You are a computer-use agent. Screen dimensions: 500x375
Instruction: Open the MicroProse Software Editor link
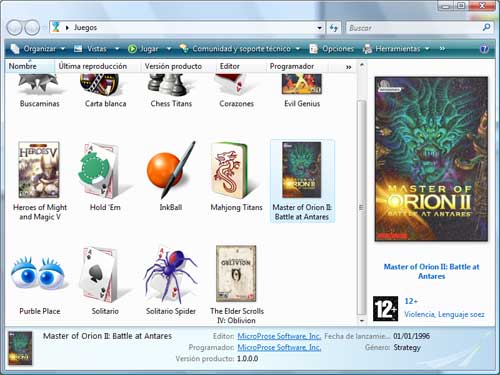(279, 336)
